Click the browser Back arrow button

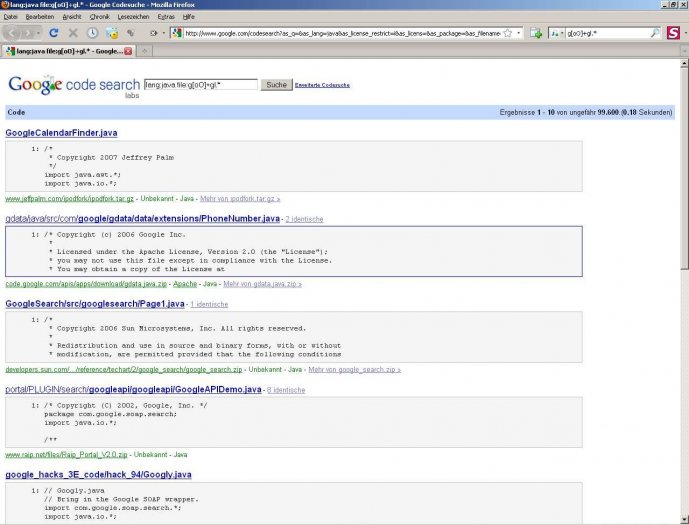click(x=12, y=33)
